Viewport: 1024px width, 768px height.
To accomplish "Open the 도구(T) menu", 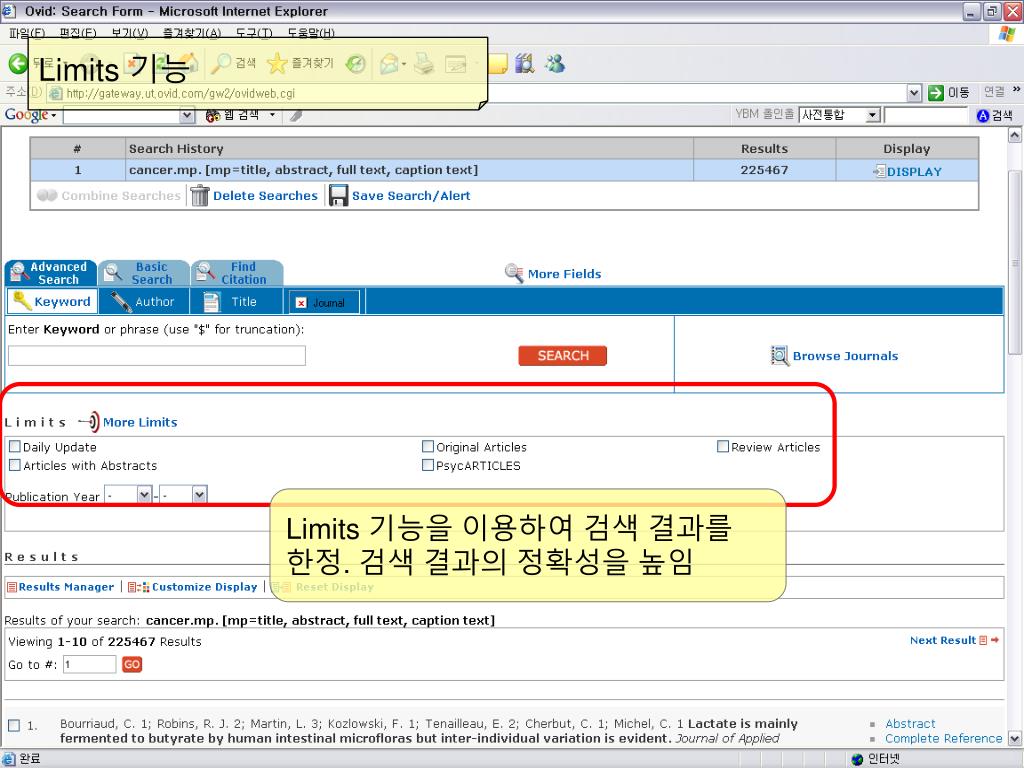I will click(x=254, y=33).
